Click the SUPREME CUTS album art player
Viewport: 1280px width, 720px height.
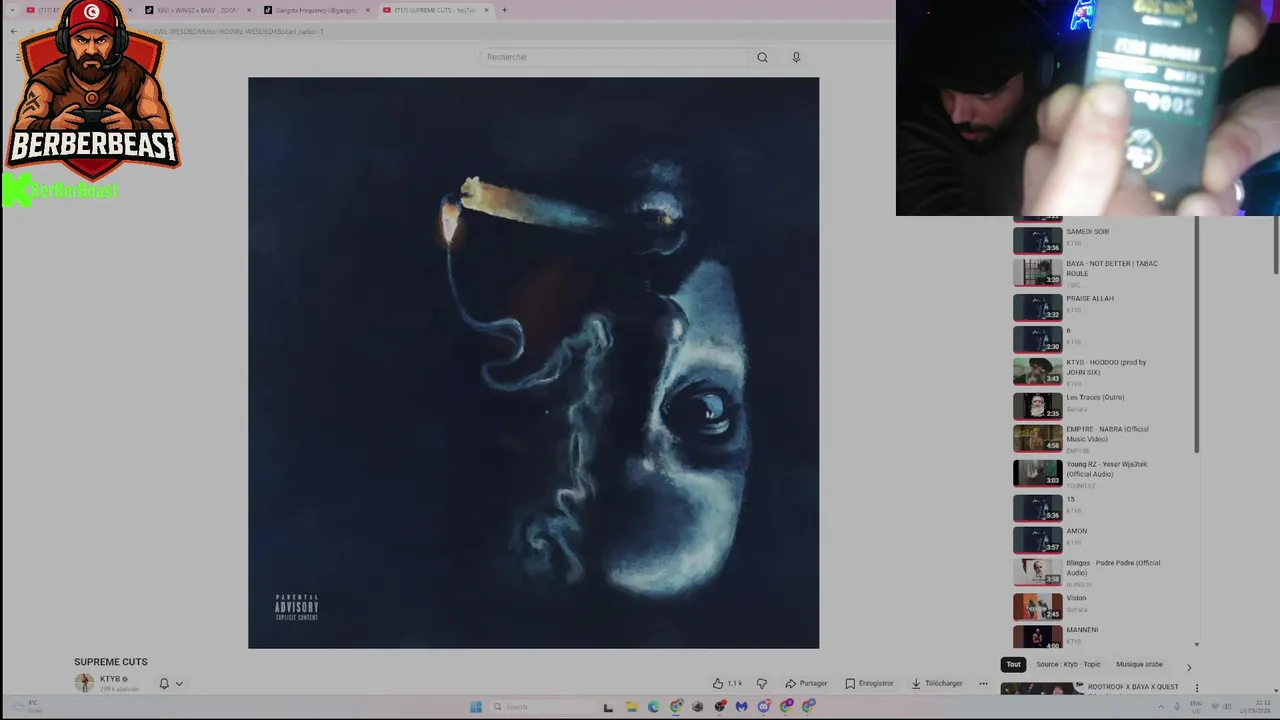[x=533, y=363]
